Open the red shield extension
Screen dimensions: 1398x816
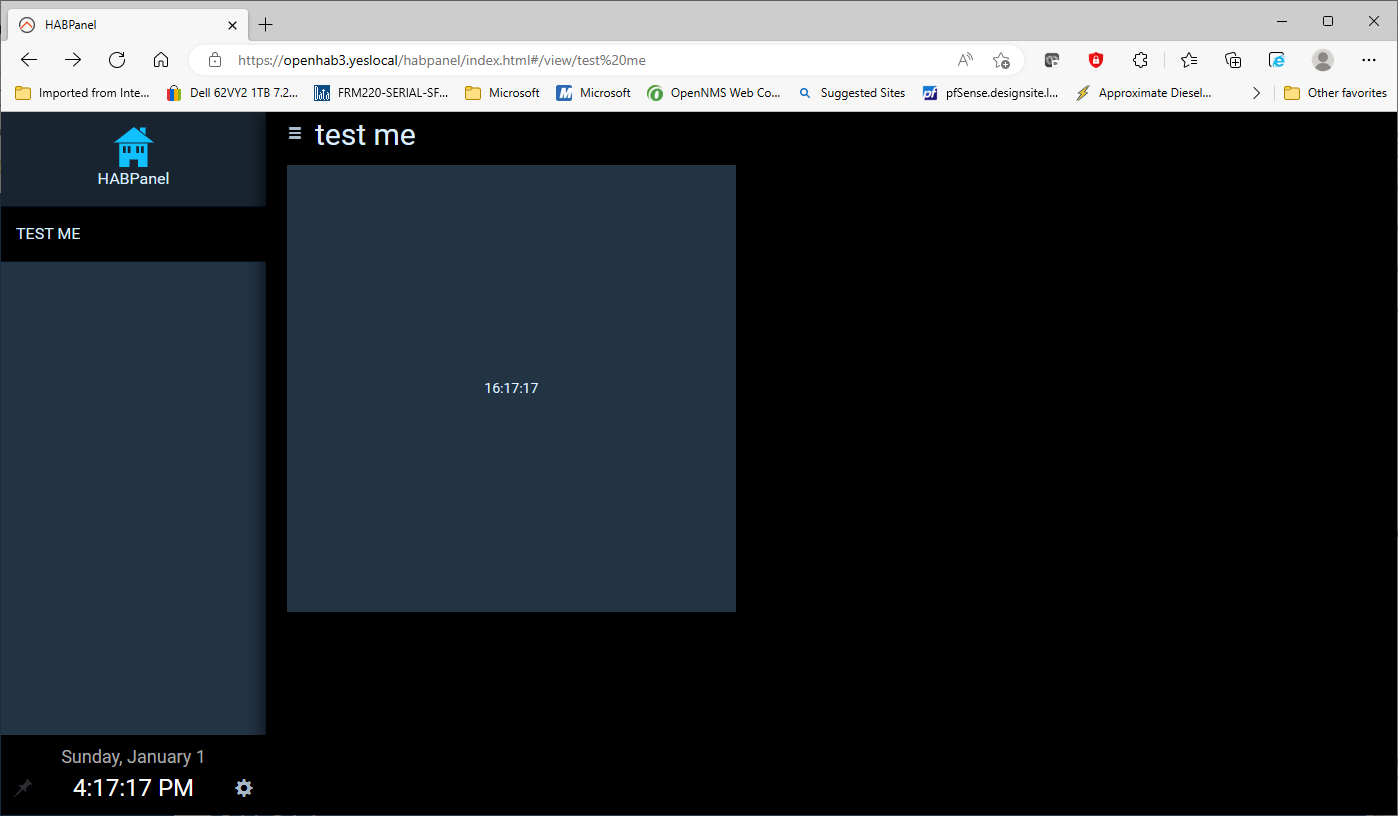tap(1096, 60)
